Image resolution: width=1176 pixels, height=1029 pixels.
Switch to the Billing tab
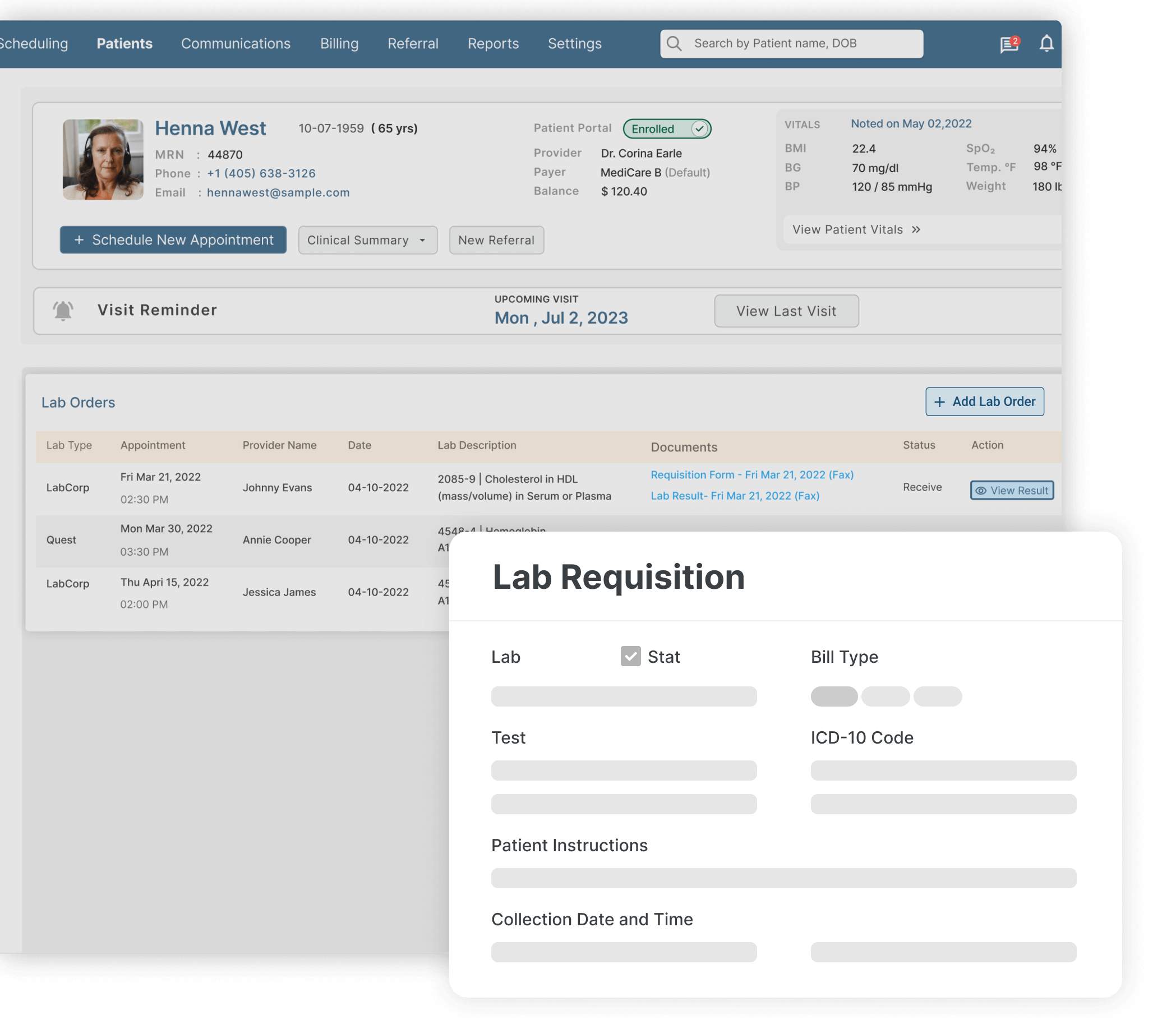(x=339, y=43)
